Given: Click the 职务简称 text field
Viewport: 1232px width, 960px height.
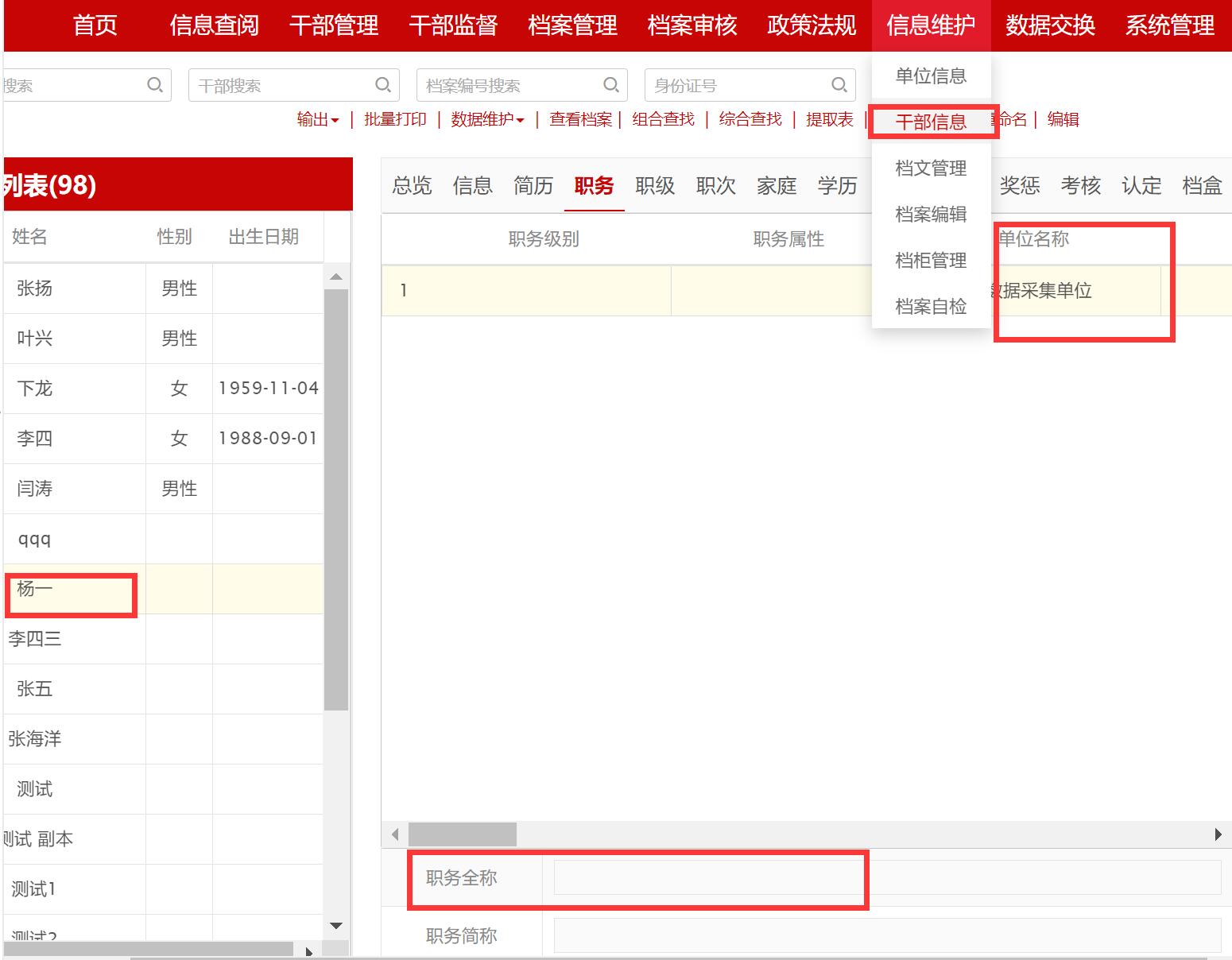Looking at the screenshot, I should point(886,935).
